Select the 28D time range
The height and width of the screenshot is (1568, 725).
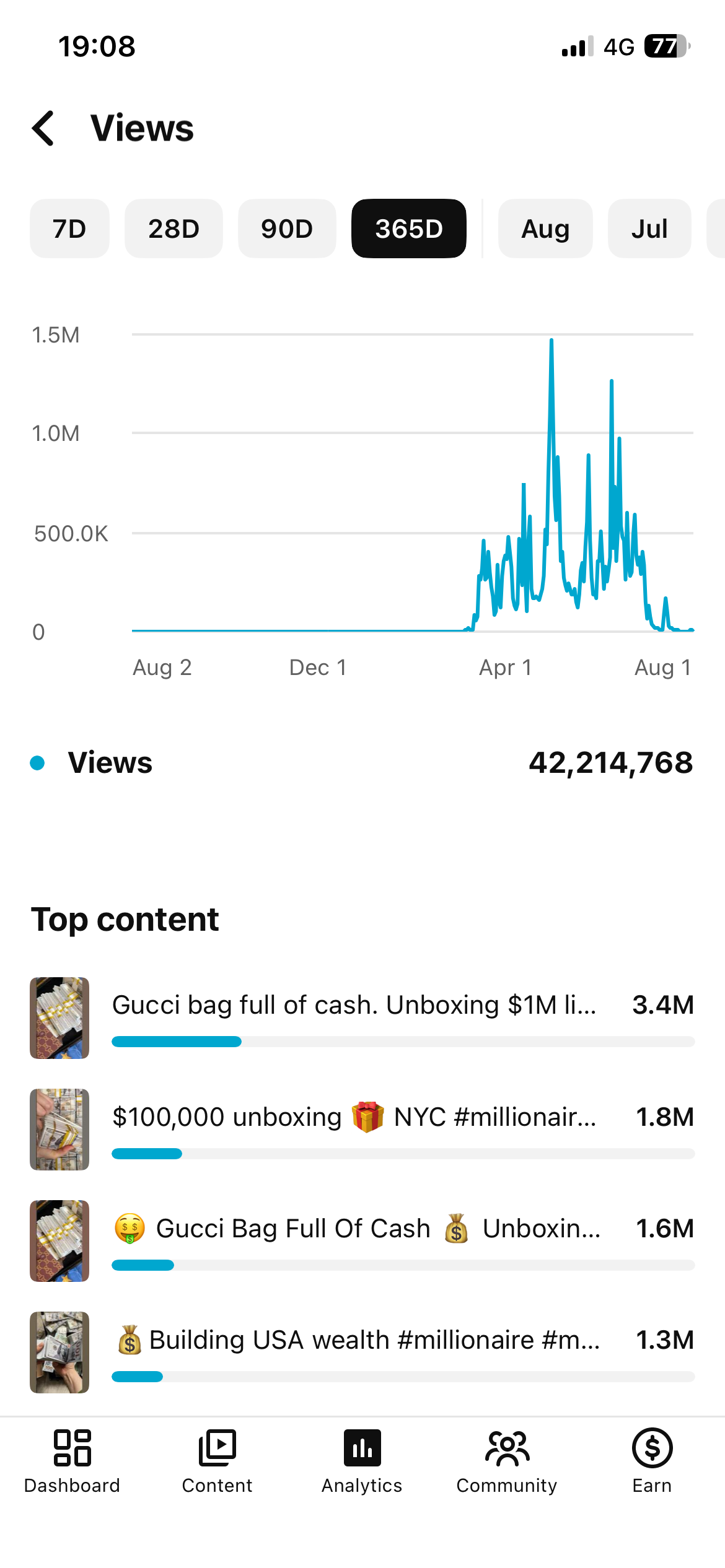click(174, 229)
